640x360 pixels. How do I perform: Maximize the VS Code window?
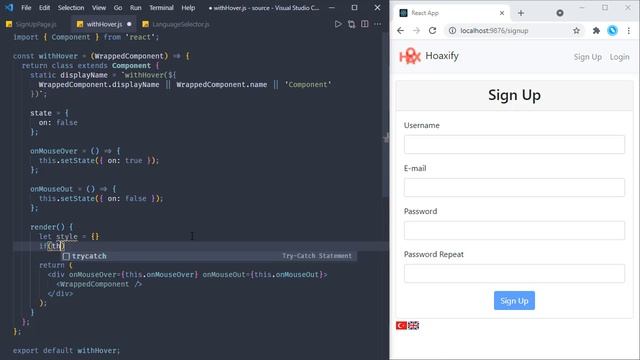(354, 8)
